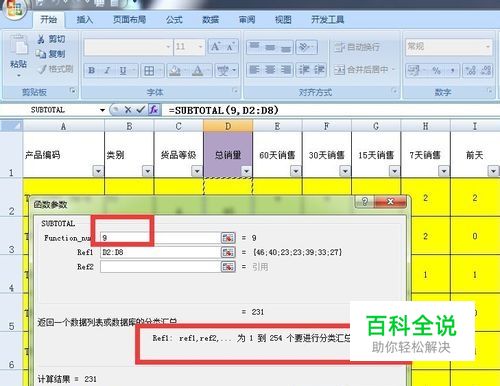This screenshot has width=500, height=386.
Task: Open number format dropdown (常规)
Action: coord(488,46)
